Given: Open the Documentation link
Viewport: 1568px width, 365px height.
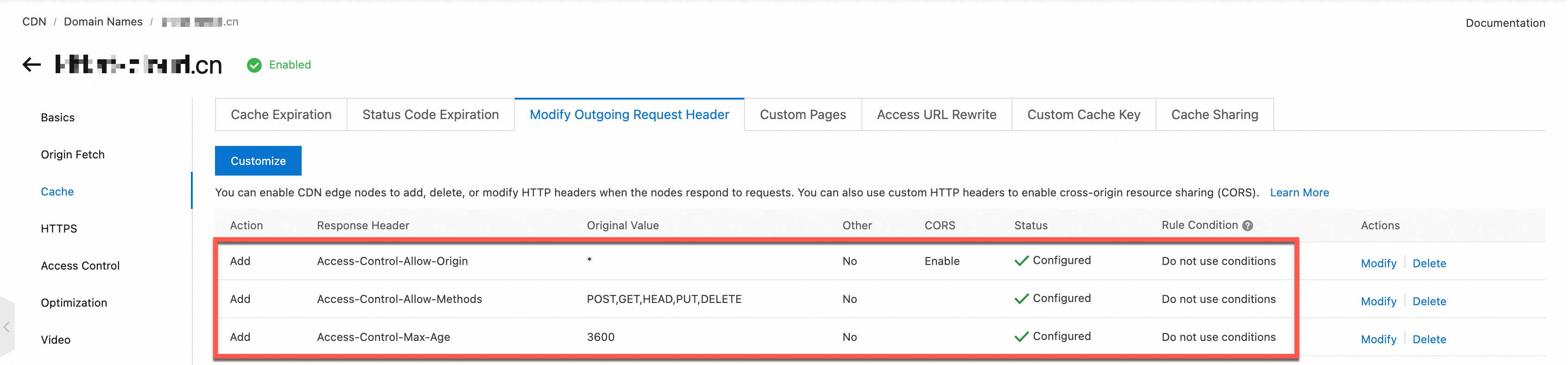Looking at the screenshot, I should 1505,23.
